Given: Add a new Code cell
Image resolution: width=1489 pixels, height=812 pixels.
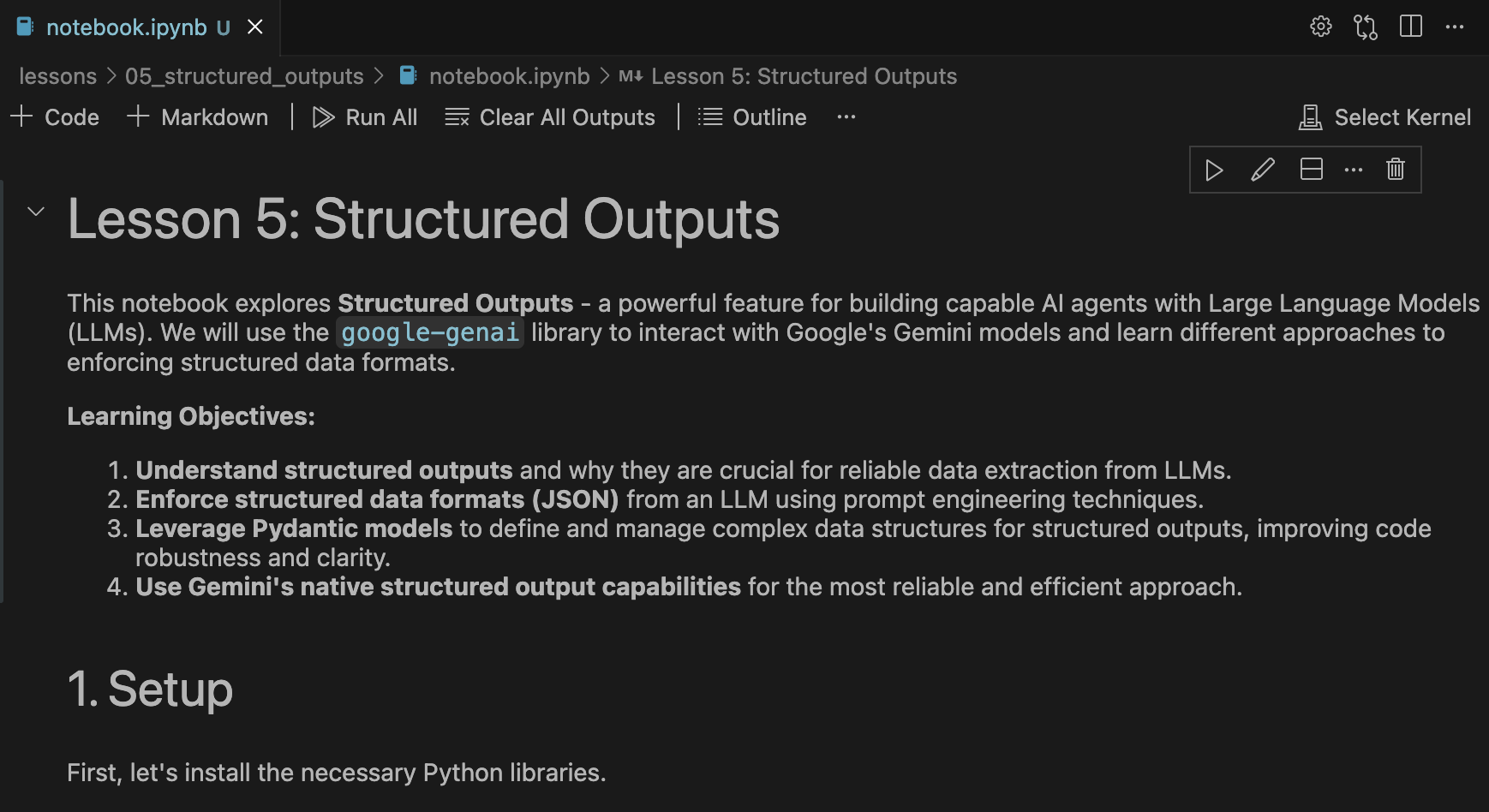Looking at the screenshot, I should [55, 117].
